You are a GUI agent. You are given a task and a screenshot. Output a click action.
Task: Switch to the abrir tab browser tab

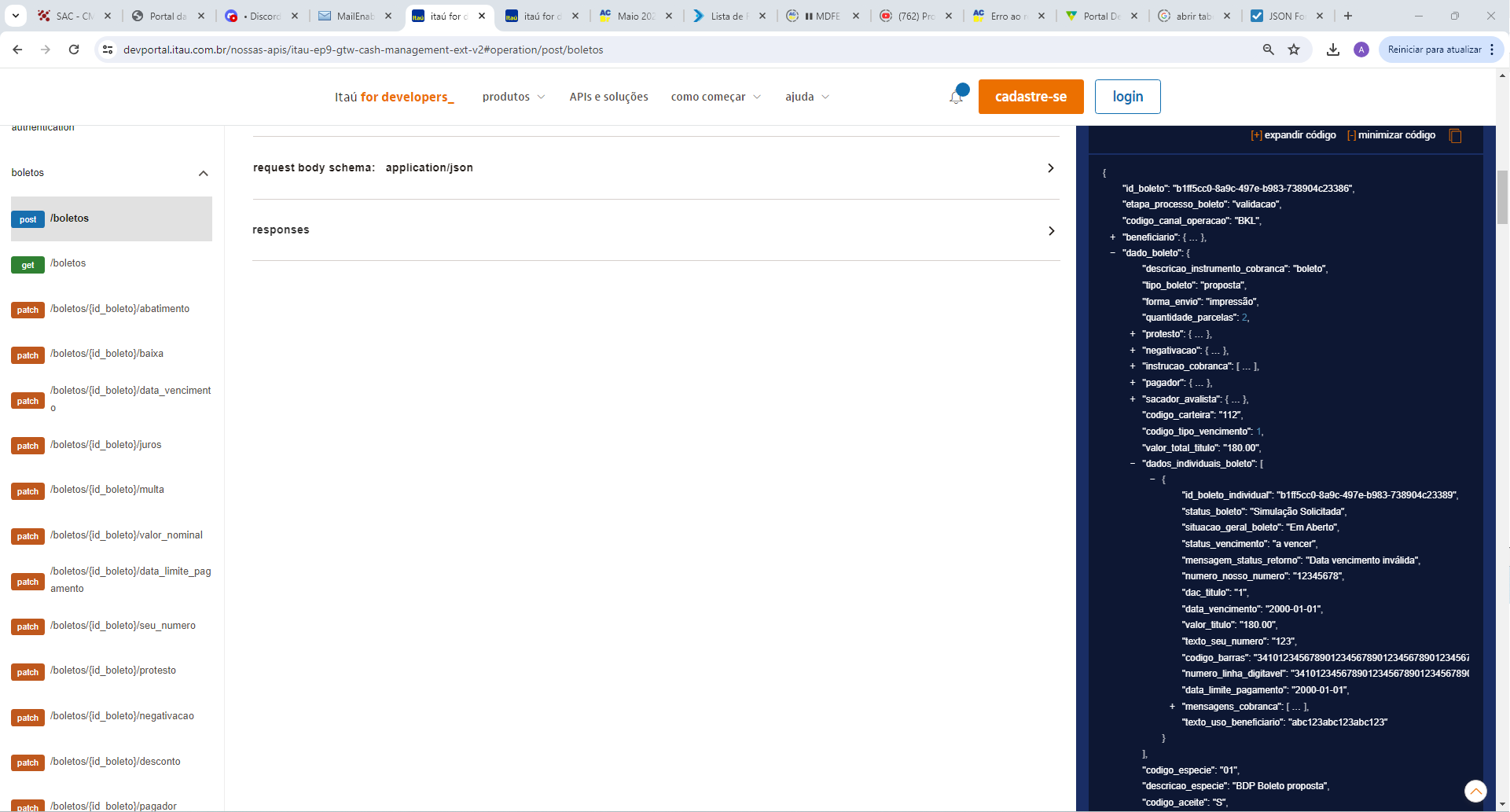[1194, 16]
